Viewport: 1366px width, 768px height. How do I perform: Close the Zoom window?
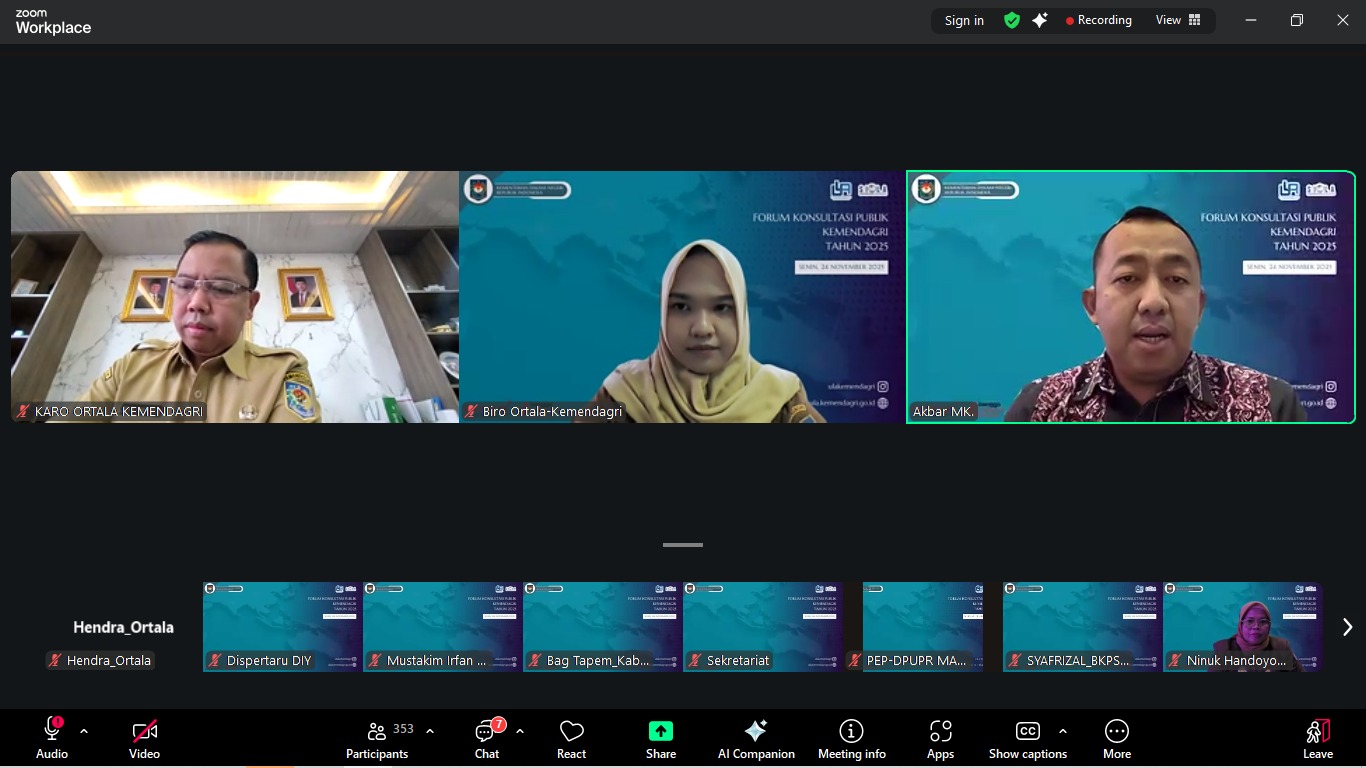(x=1343, y=20)
